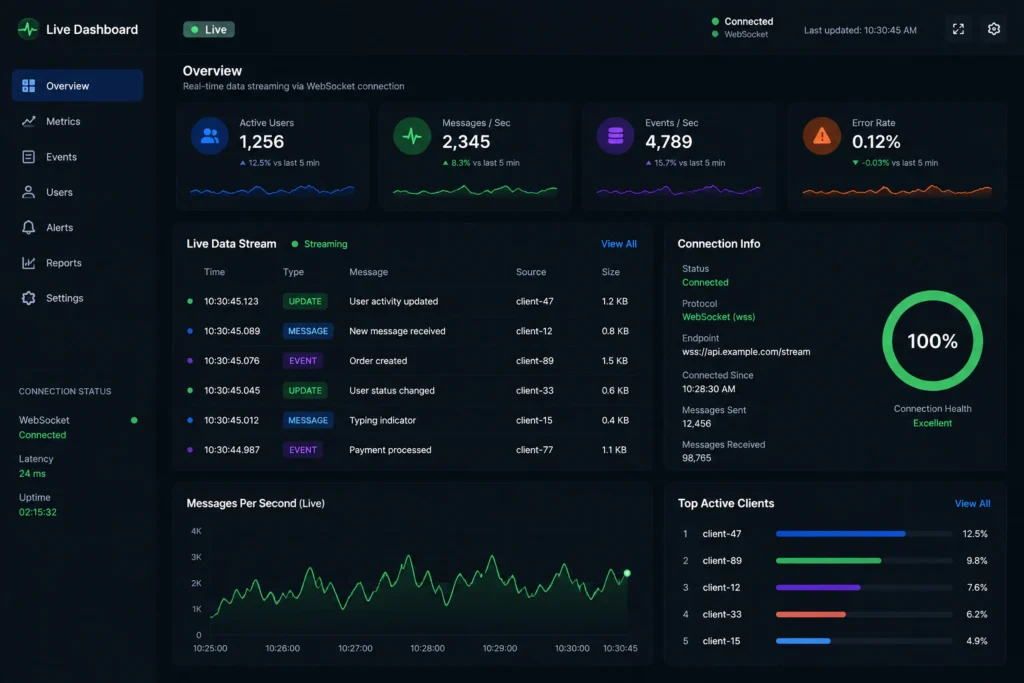Open settings via top-right gear icon
This screenshot has height=683, width=1024.
993,29
